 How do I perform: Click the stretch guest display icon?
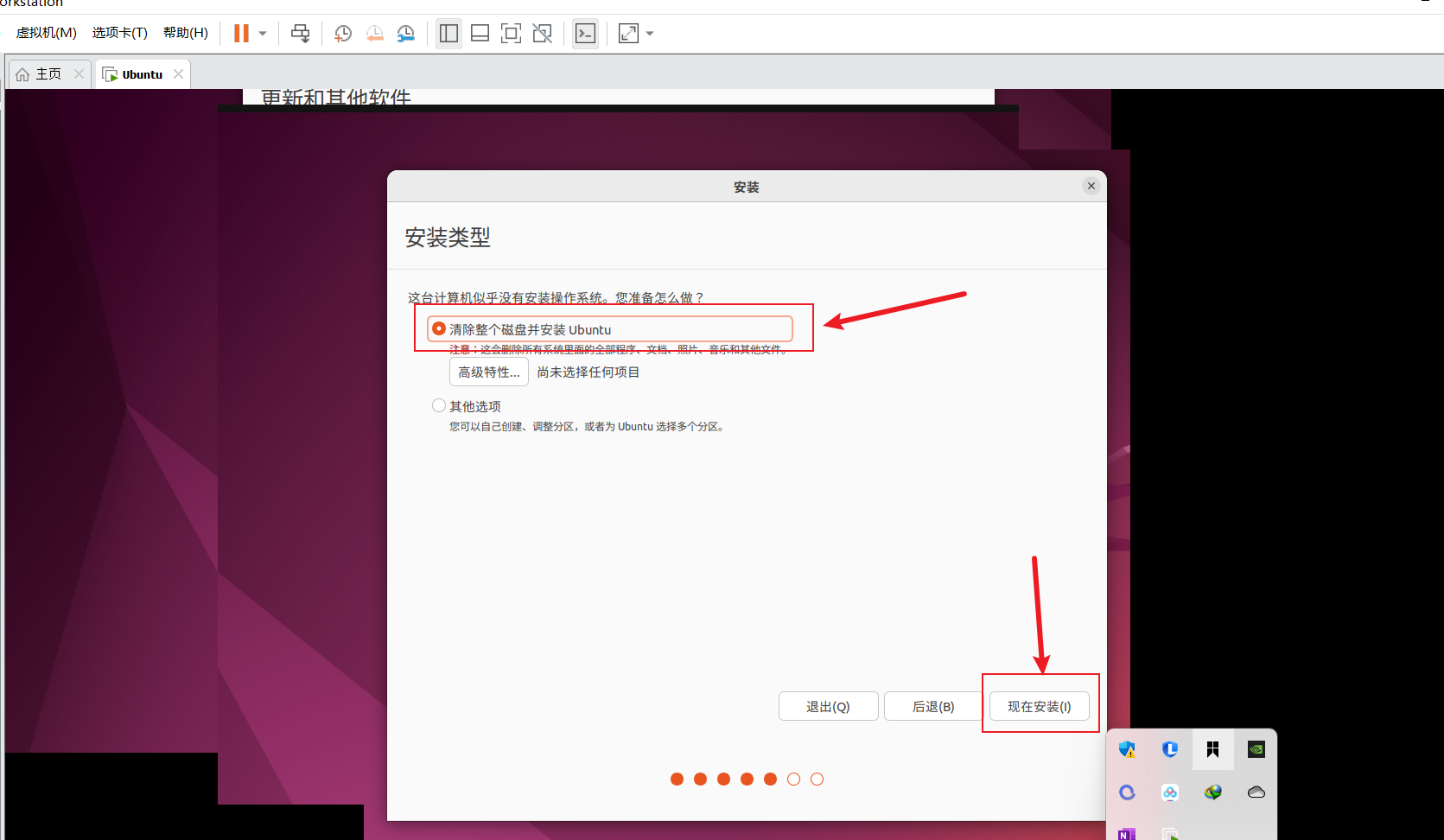point(628,34)
